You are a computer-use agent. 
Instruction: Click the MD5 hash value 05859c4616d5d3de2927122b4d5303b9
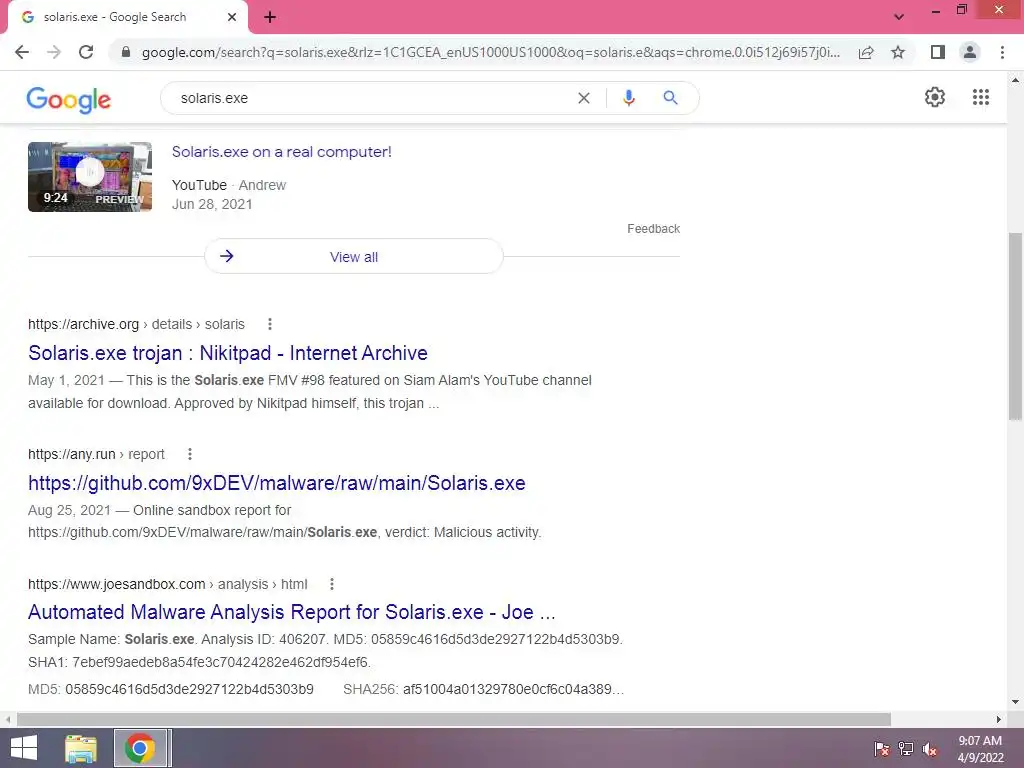pos(189,689)
